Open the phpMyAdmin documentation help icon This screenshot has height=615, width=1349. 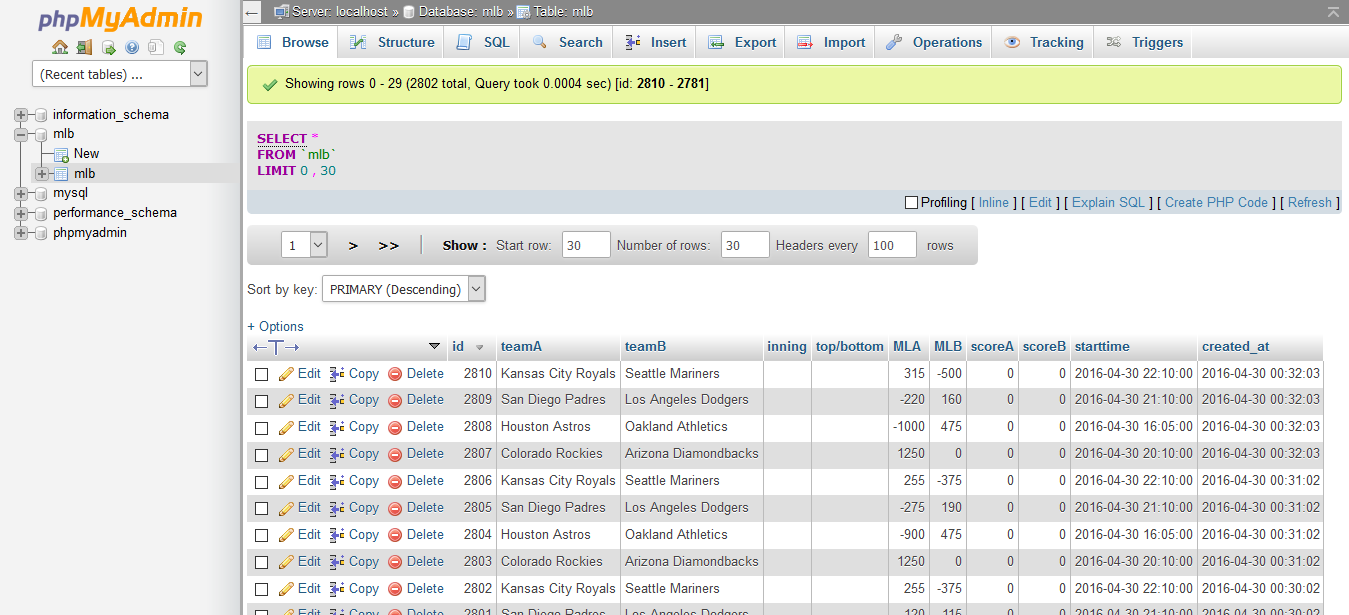pos(132,47)
